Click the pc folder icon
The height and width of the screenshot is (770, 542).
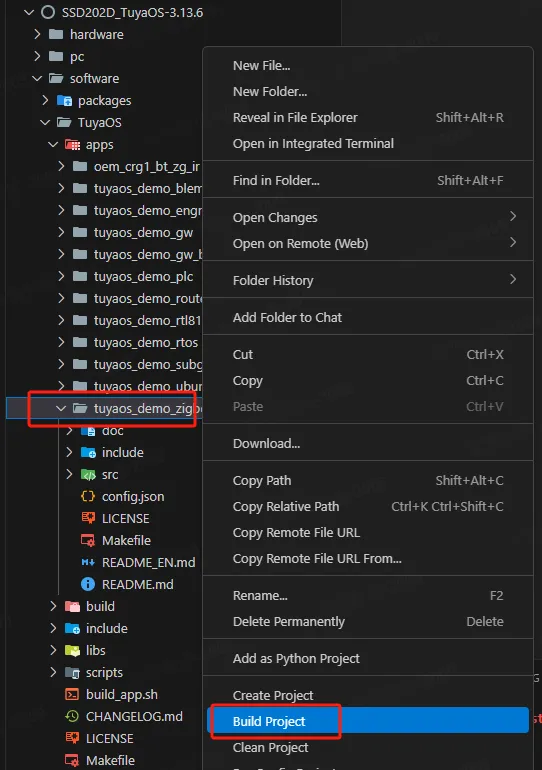click(56, 56)
